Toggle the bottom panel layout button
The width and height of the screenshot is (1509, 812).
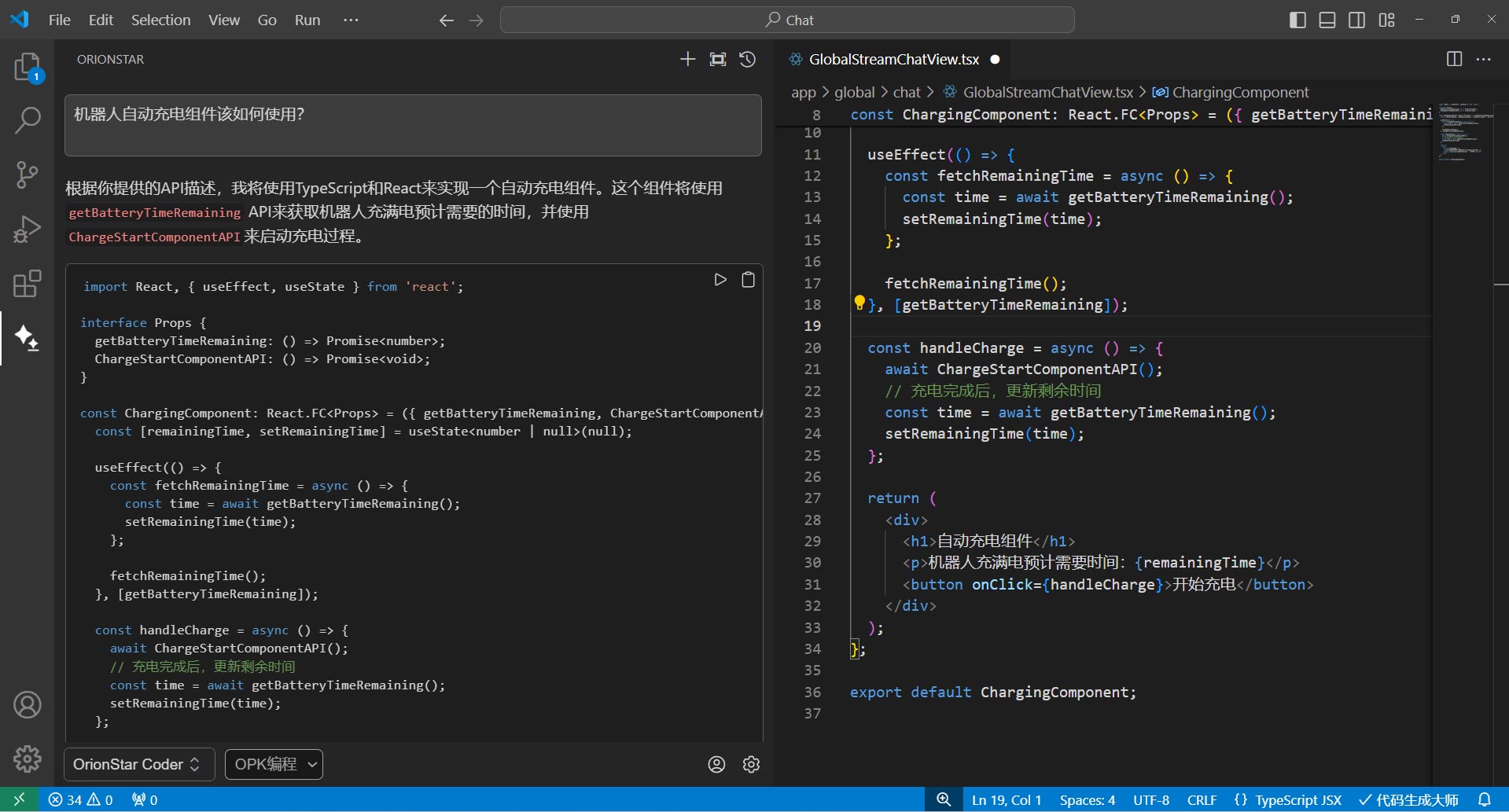point(1327,20)
